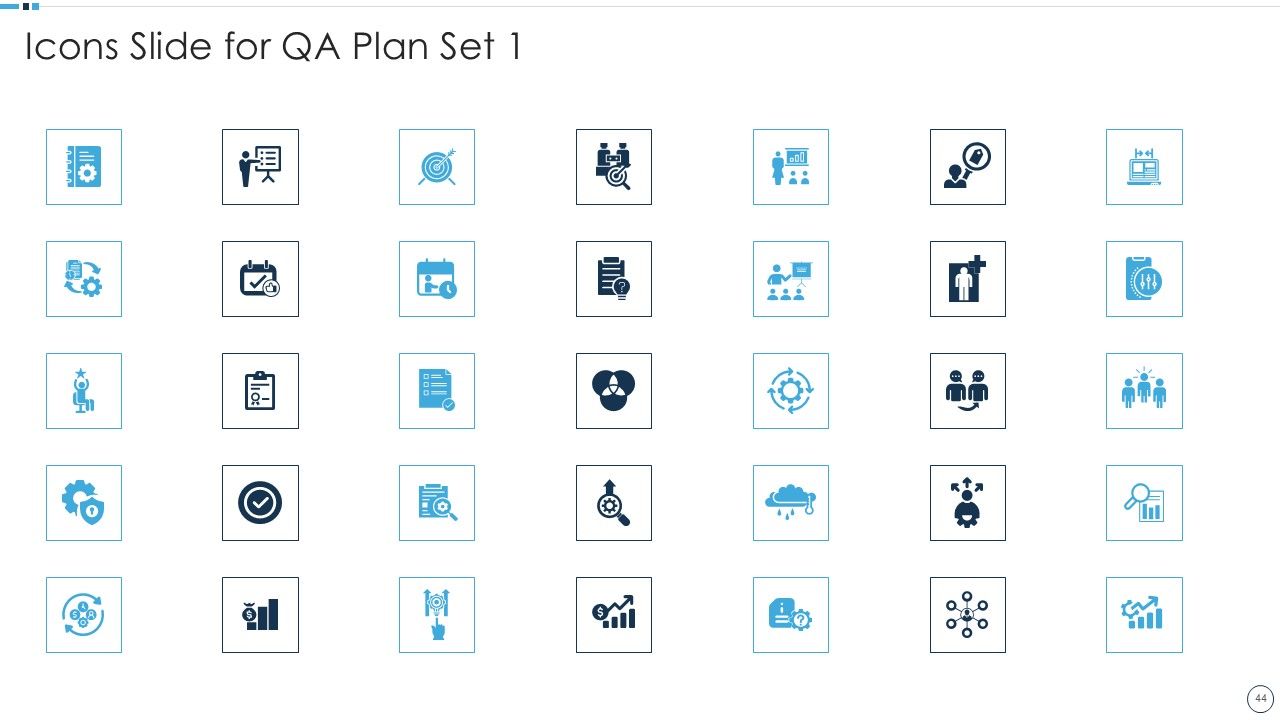Select the presenter at whiteboard icon

pos(260,167)
